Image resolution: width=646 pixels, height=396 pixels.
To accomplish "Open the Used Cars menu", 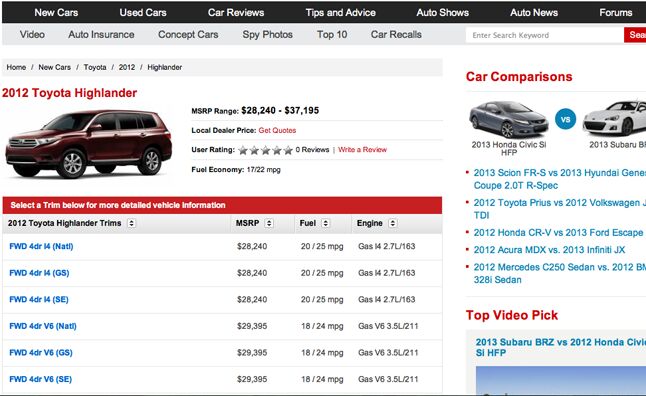I will tap(143, 12).
